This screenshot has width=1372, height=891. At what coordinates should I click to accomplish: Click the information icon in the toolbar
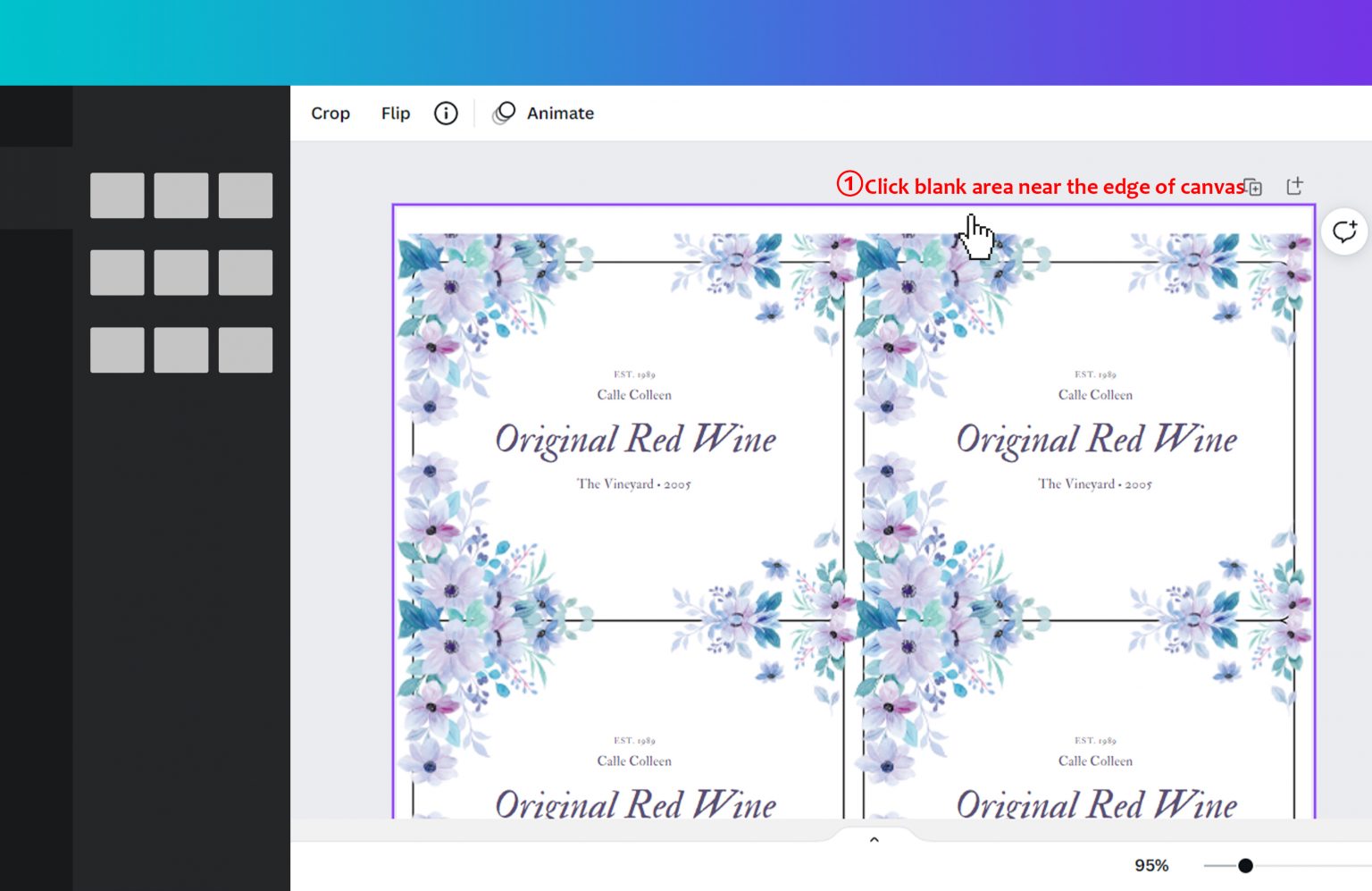tap(445, 113)
